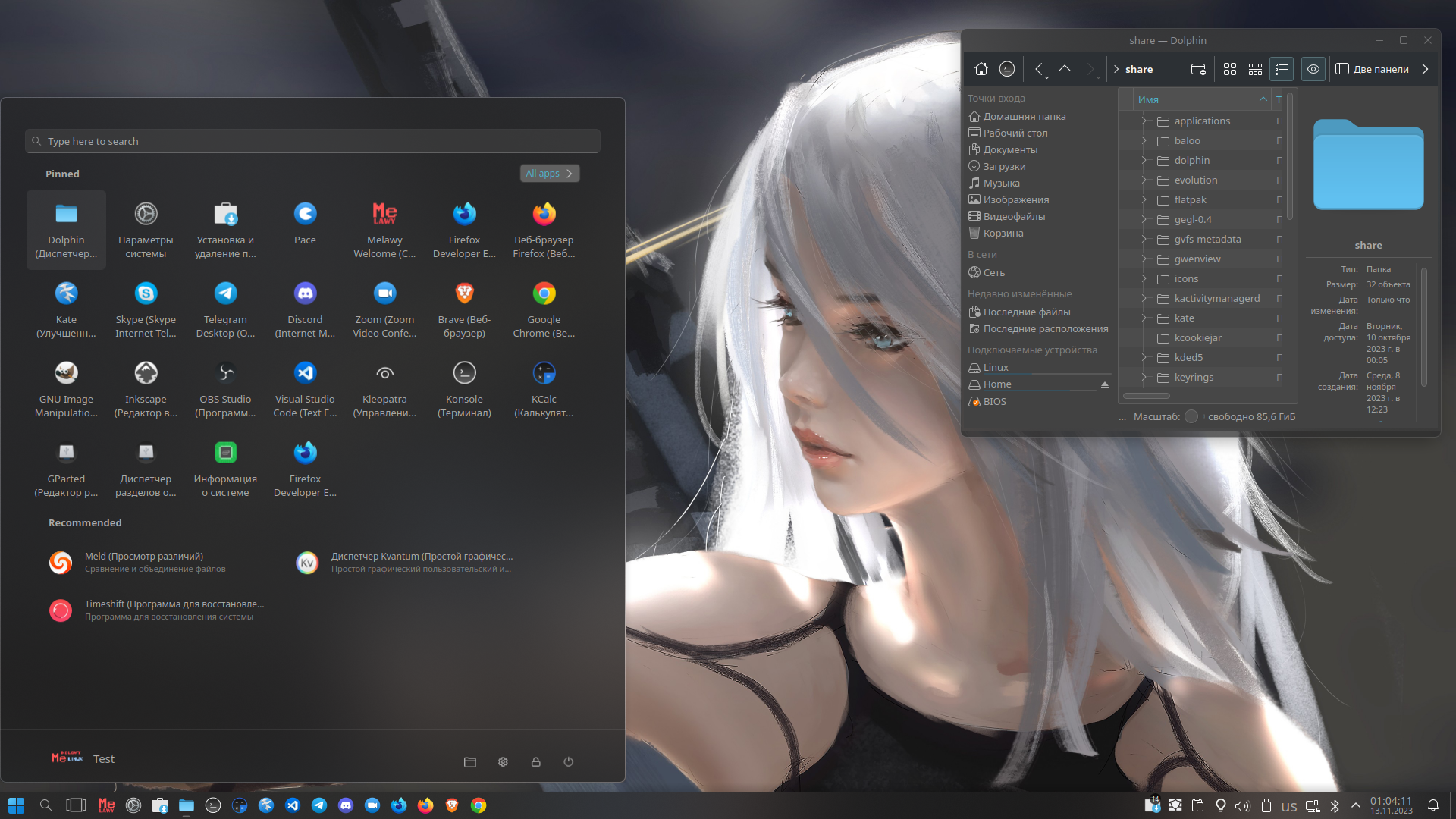Create a new folder in Dolphin
The height and width of the screenshot is (819, 1456).
point(1198,69)
